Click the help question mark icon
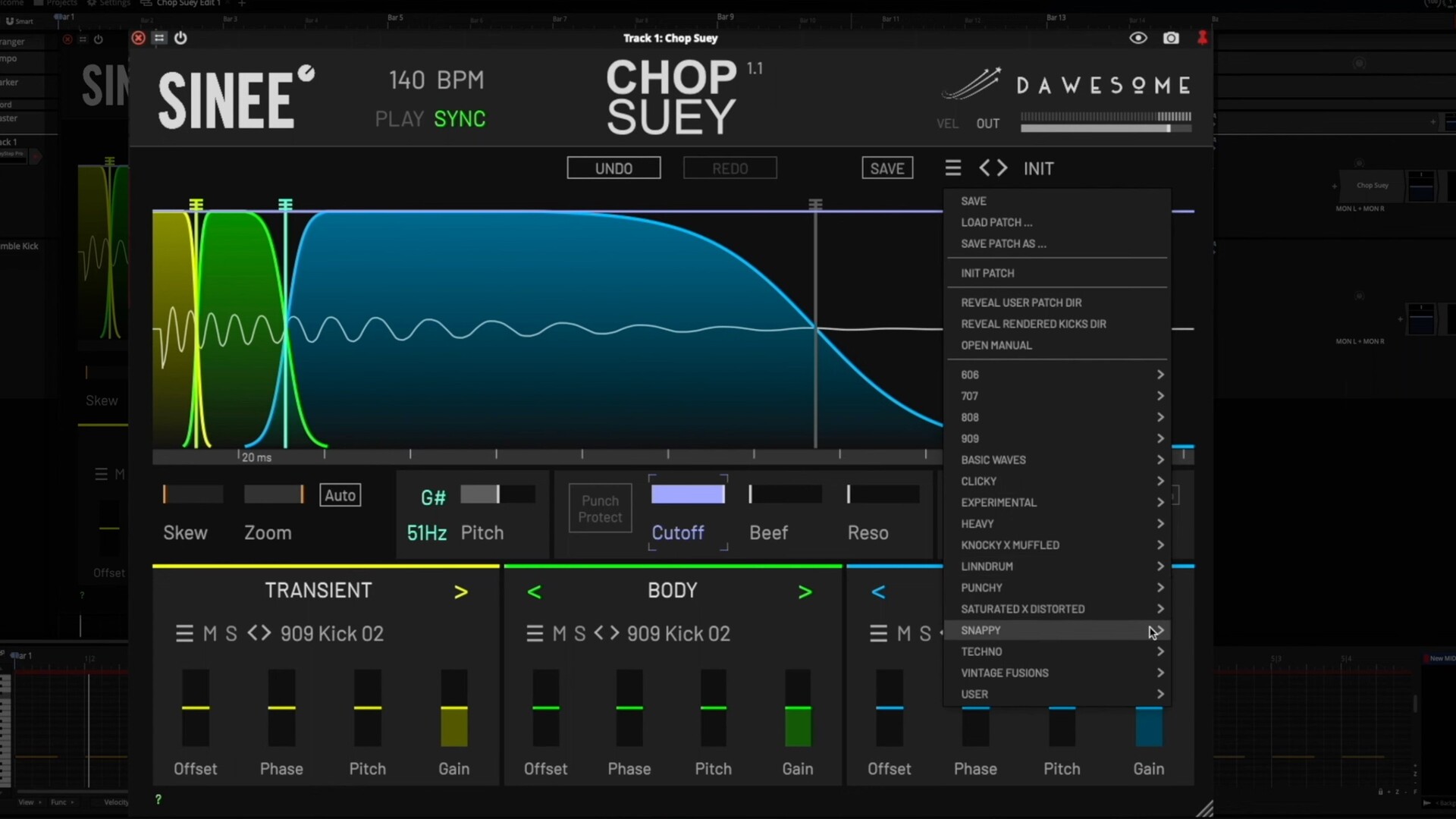 (158, 799)
